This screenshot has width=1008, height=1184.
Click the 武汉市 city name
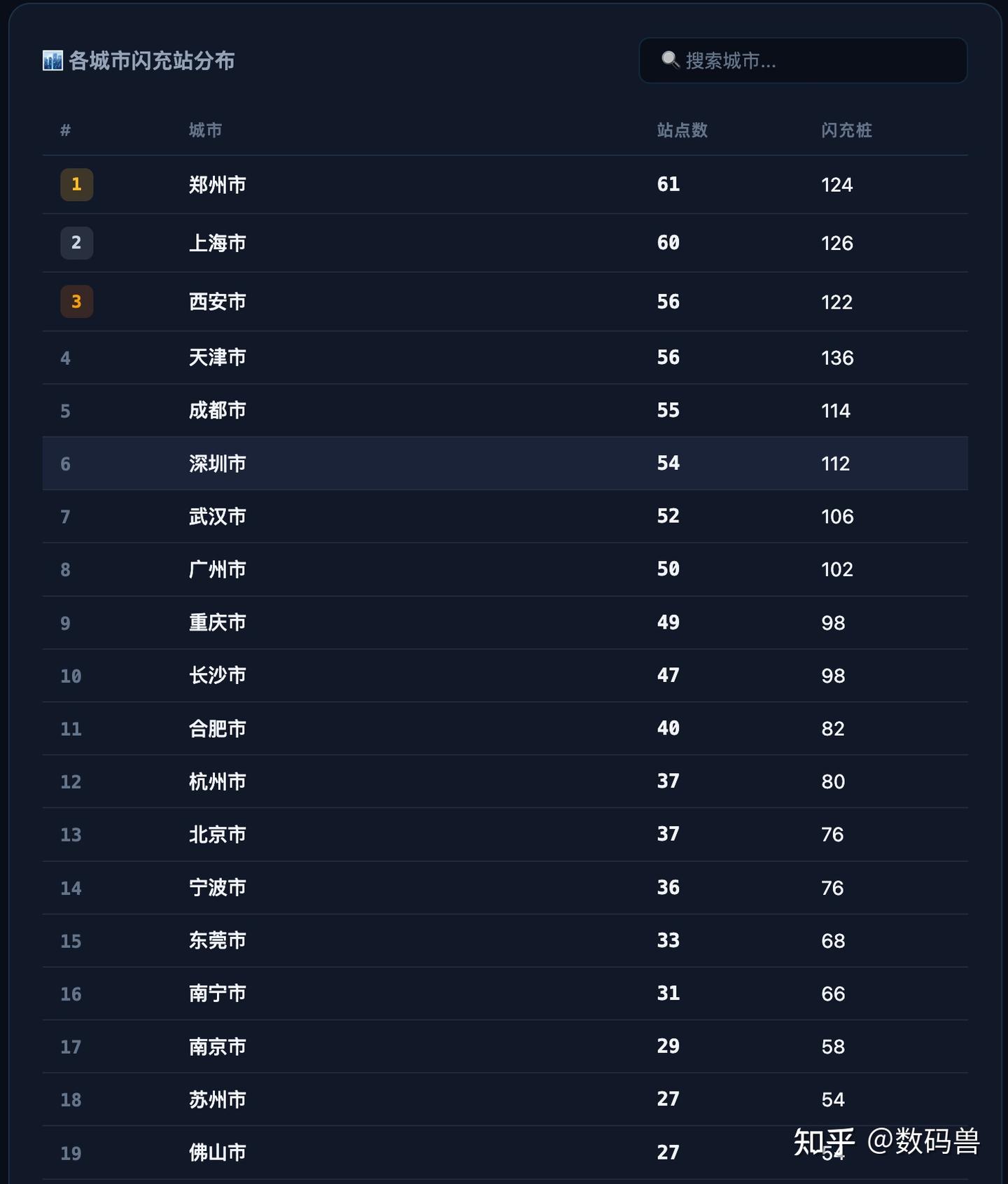click(x=217, y=517)
